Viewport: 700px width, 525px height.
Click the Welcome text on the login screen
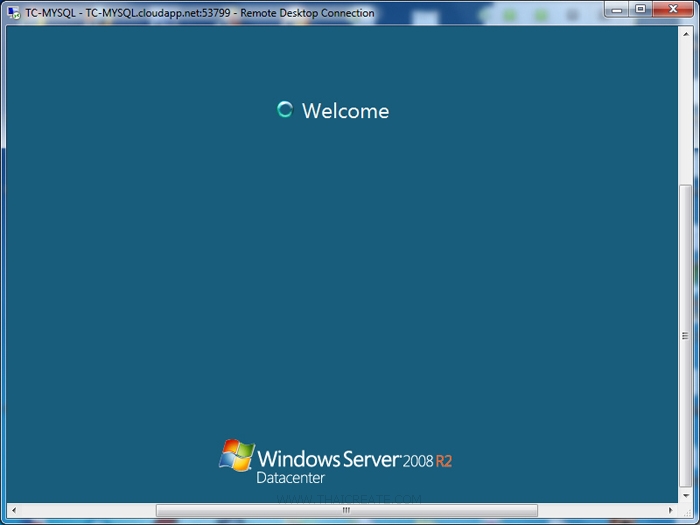tap(345, 111)
